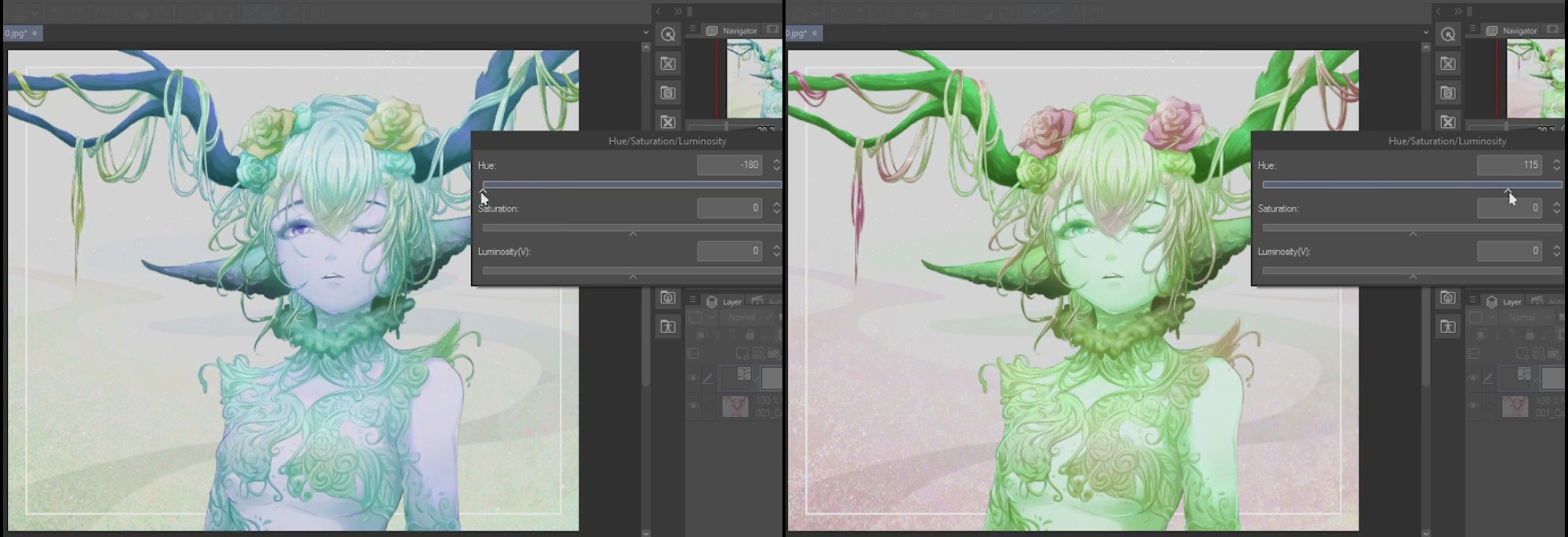Click the dock's left chevron arrow, left window

(x=659, y=12)
